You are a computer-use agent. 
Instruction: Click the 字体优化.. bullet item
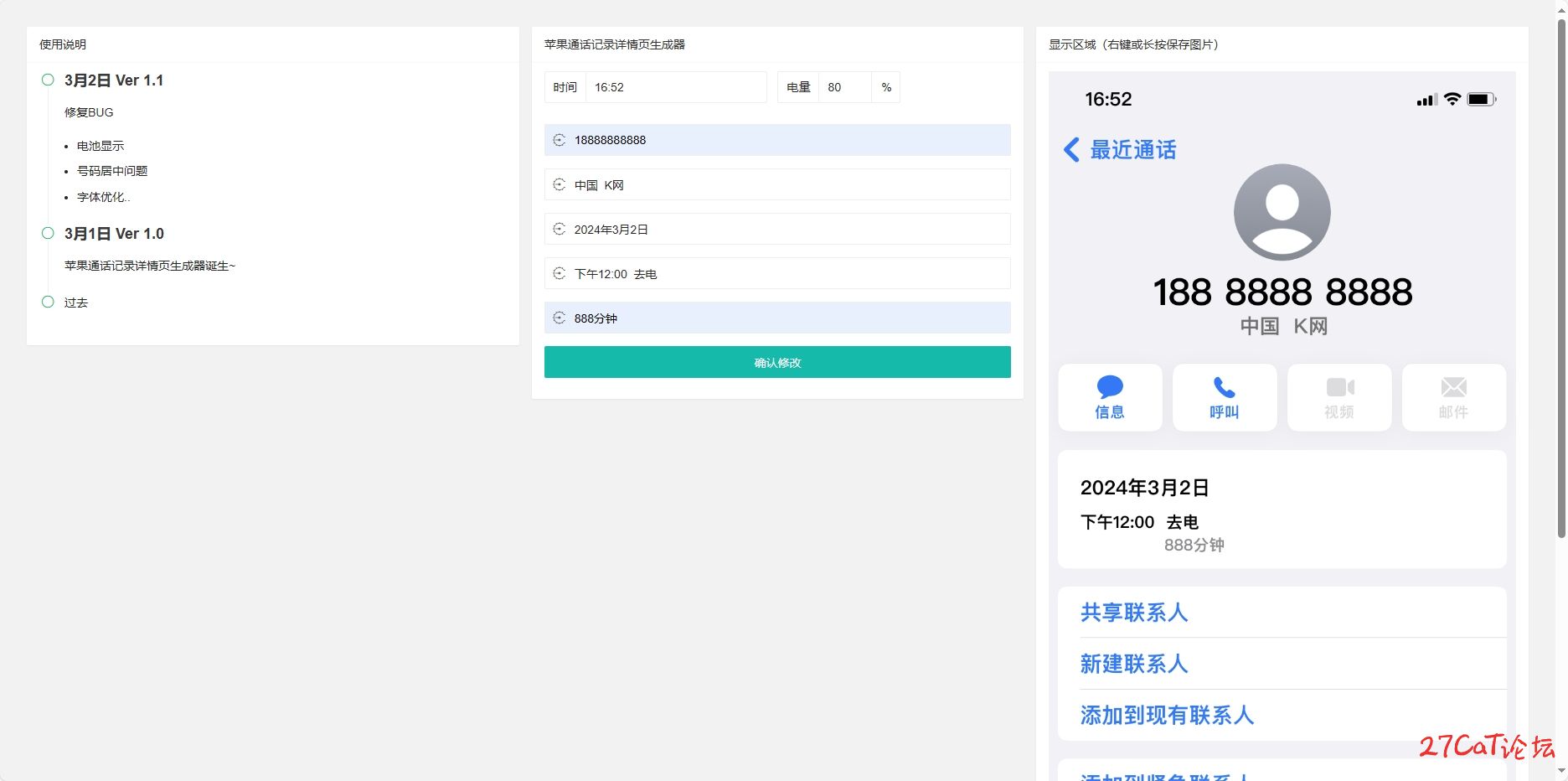[104, 197]
